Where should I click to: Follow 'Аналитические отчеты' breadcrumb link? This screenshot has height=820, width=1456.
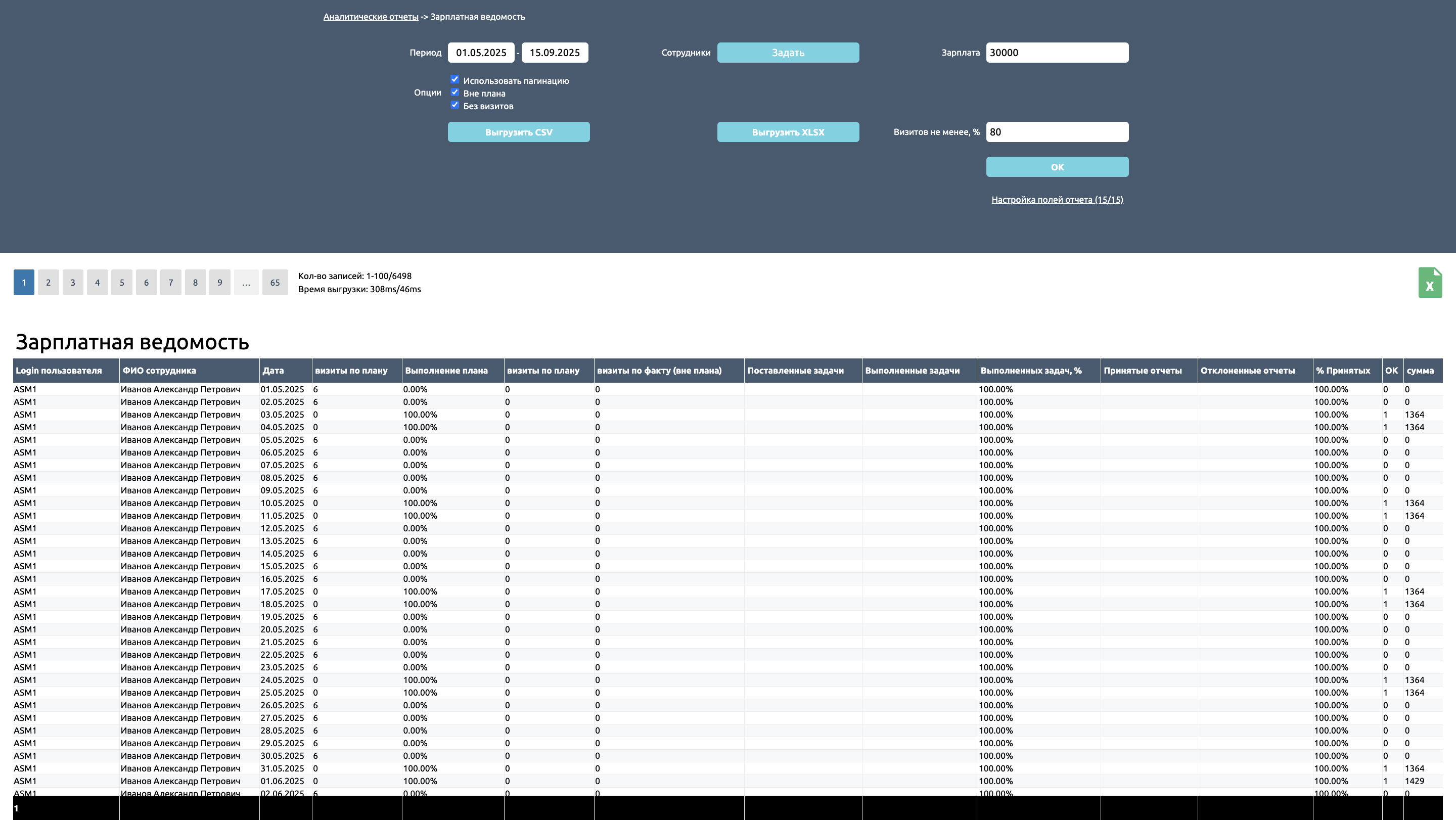371,17
